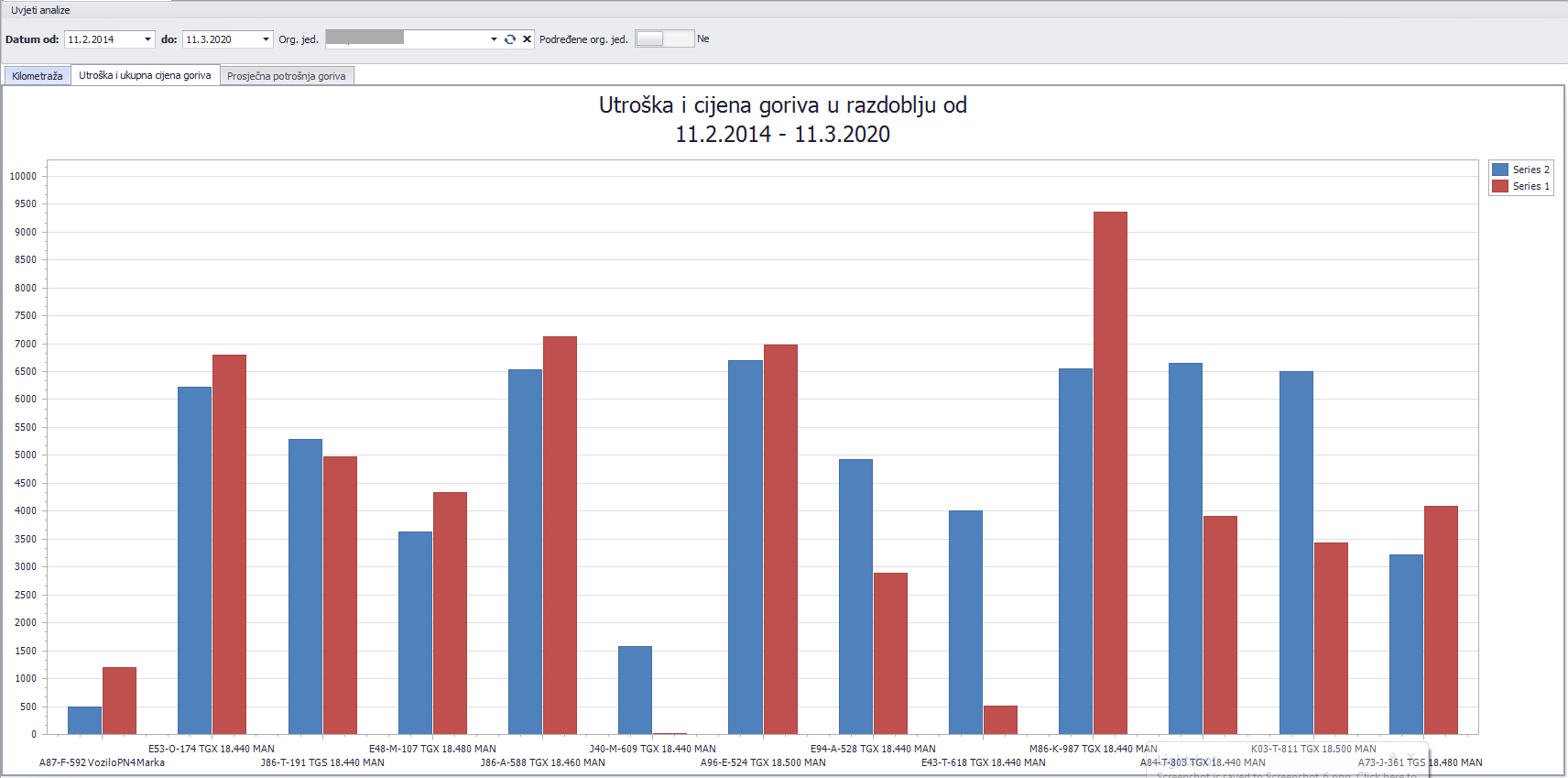Select the blue bar for A87-F-592
The image size is (1568, 778).
pyautogui.click(x=84, y=720)
